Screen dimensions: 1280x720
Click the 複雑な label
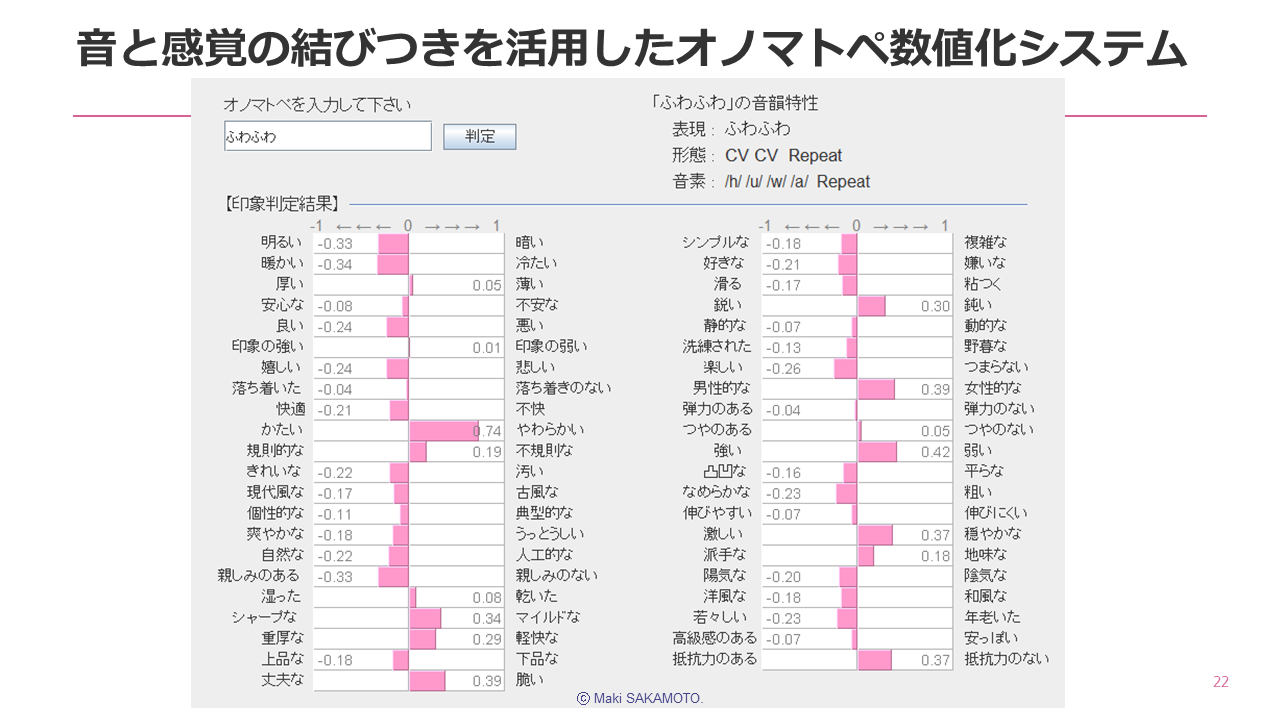986,242
